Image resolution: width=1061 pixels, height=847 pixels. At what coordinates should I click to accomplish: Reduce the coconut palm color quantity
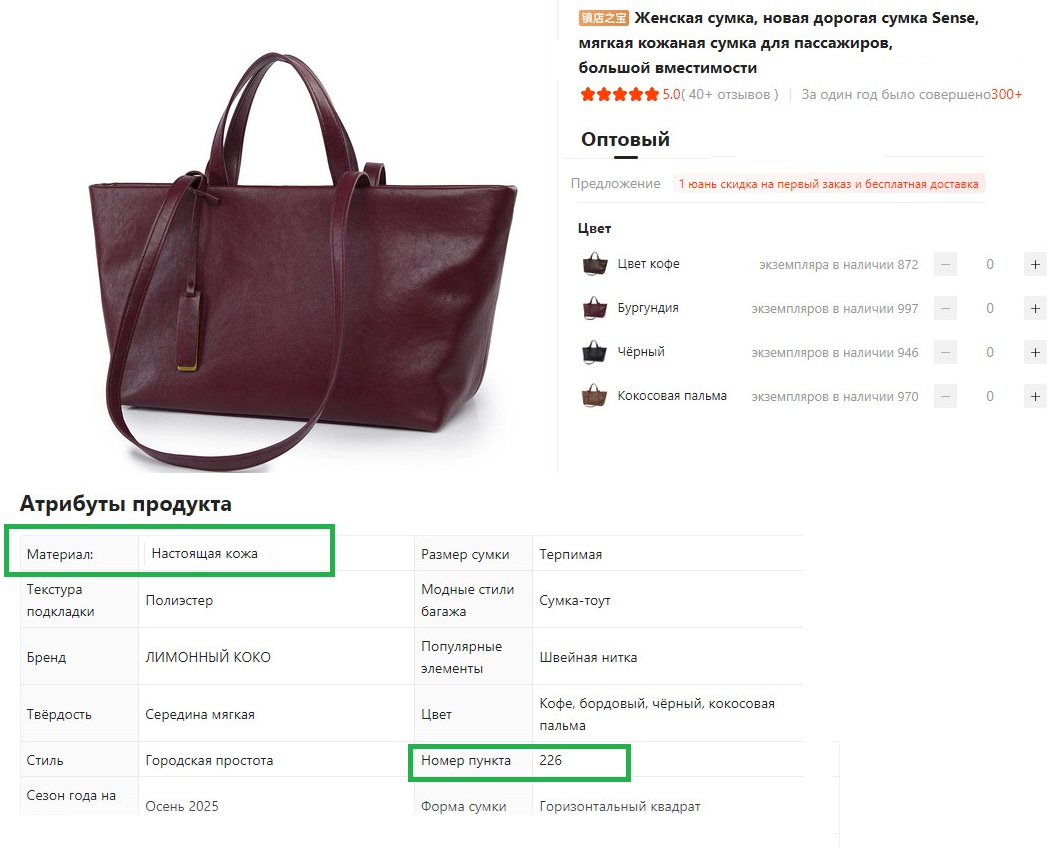pyautogui.click(x=945, y=397)
